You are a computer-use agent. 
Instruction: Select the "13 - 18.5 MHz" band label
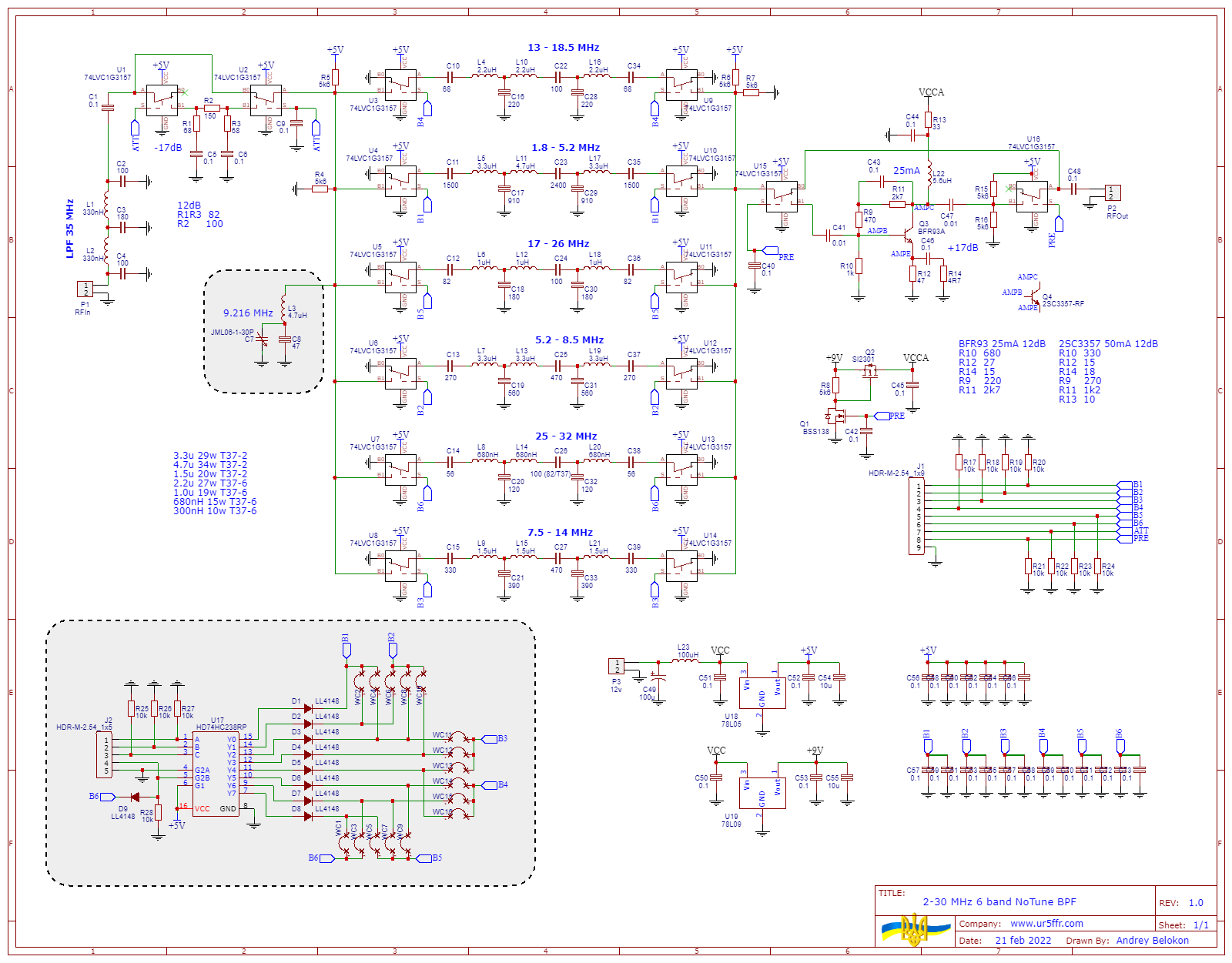pos(563,48)
